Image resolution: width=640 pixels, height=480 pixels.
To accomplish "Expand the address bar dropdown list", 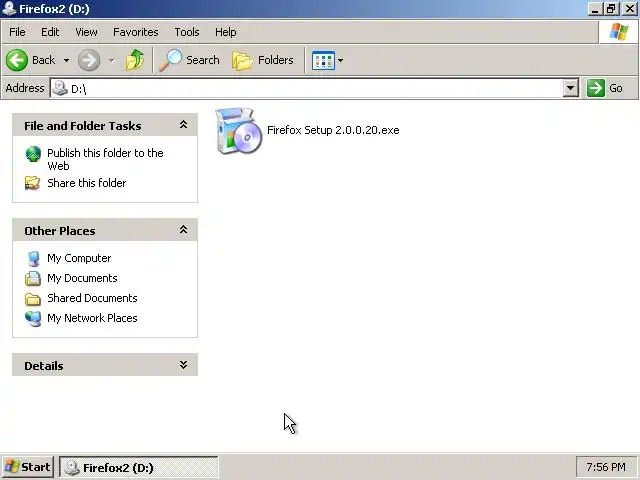I will click(571, 88).
